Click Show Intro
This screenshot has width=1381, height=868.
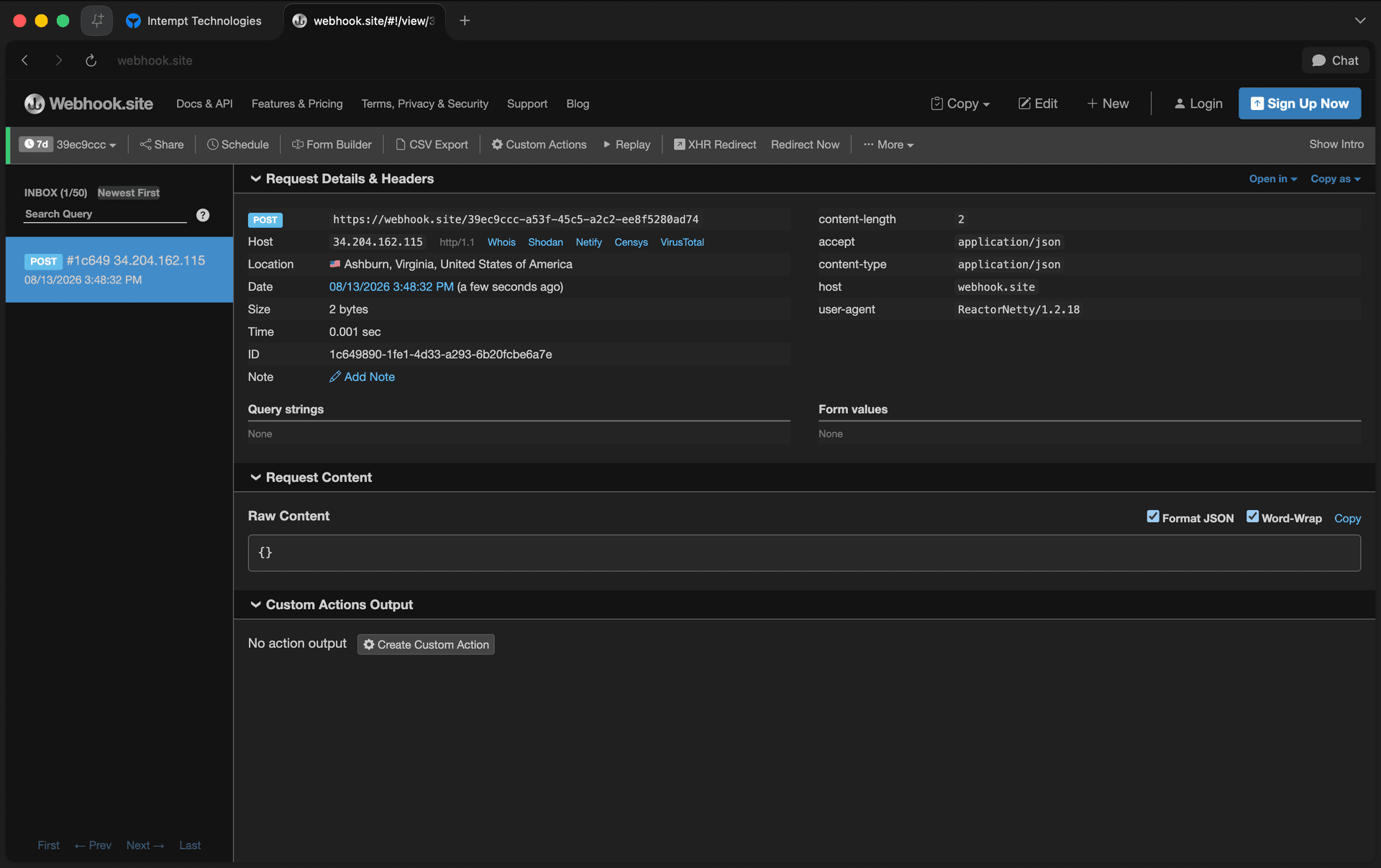(x=1336, y=144)
